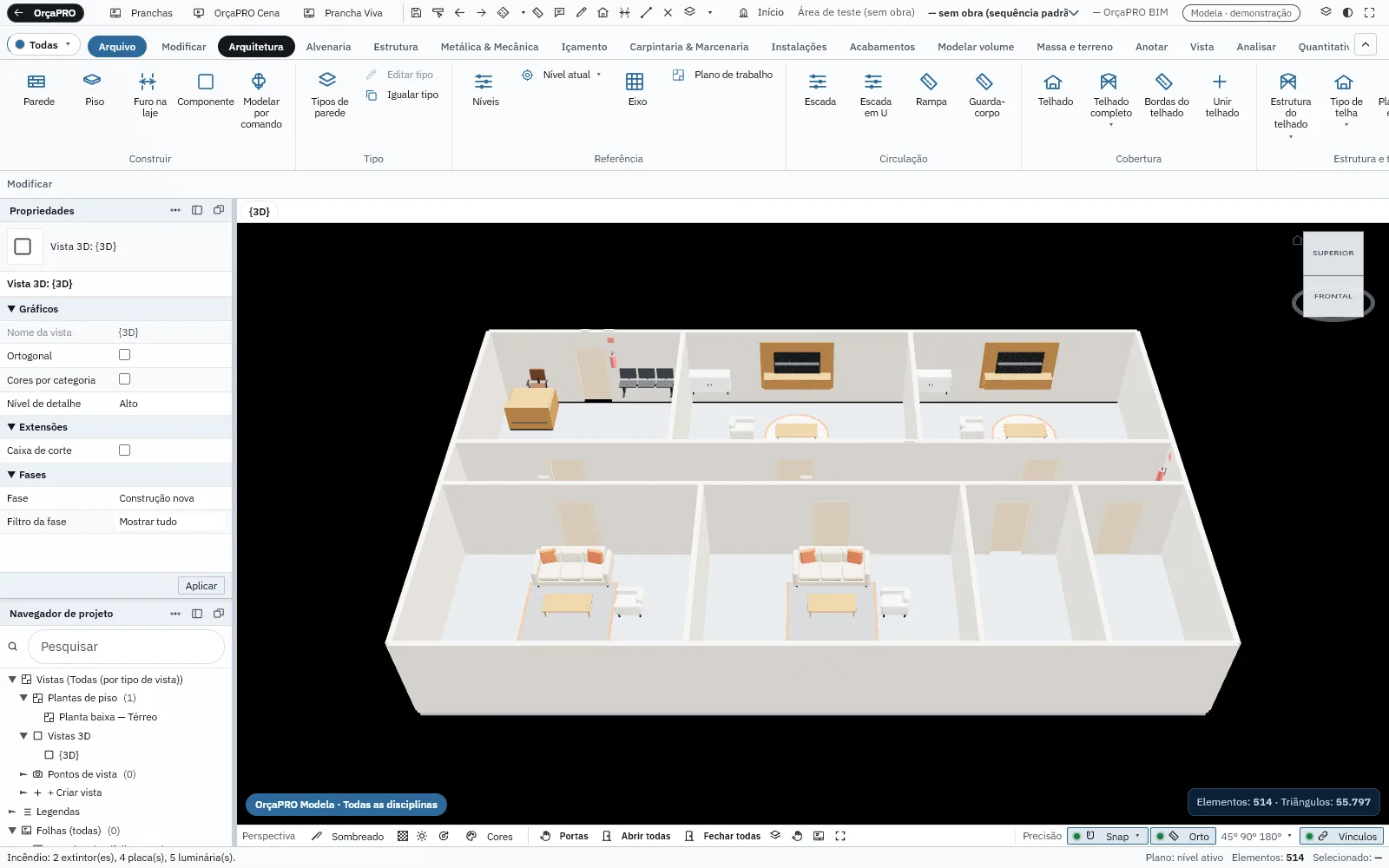Open the Arquivo menu
This screenshot has height=868, width=1389.
pos(117,47)
